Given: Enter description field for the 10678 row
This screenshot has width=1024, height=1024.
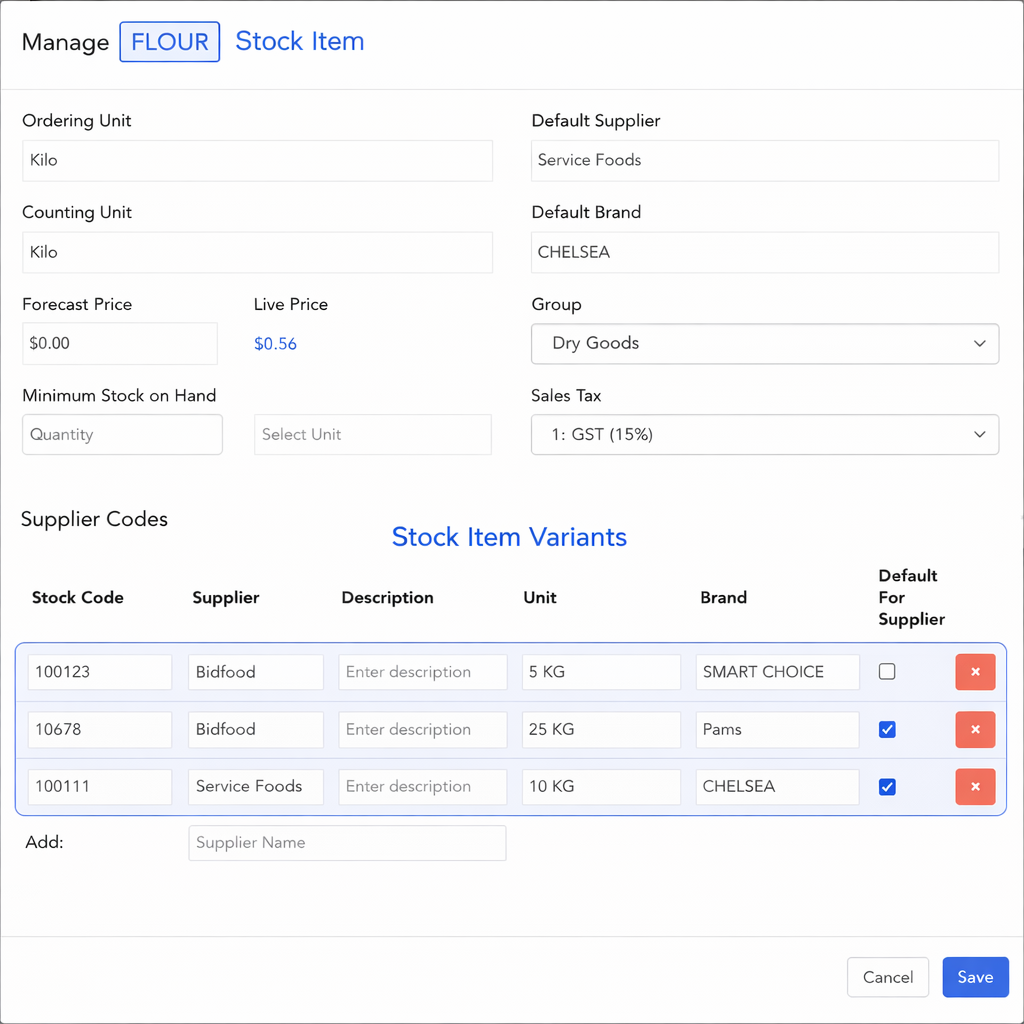Looking at the screenshot, I should point(423,729).
